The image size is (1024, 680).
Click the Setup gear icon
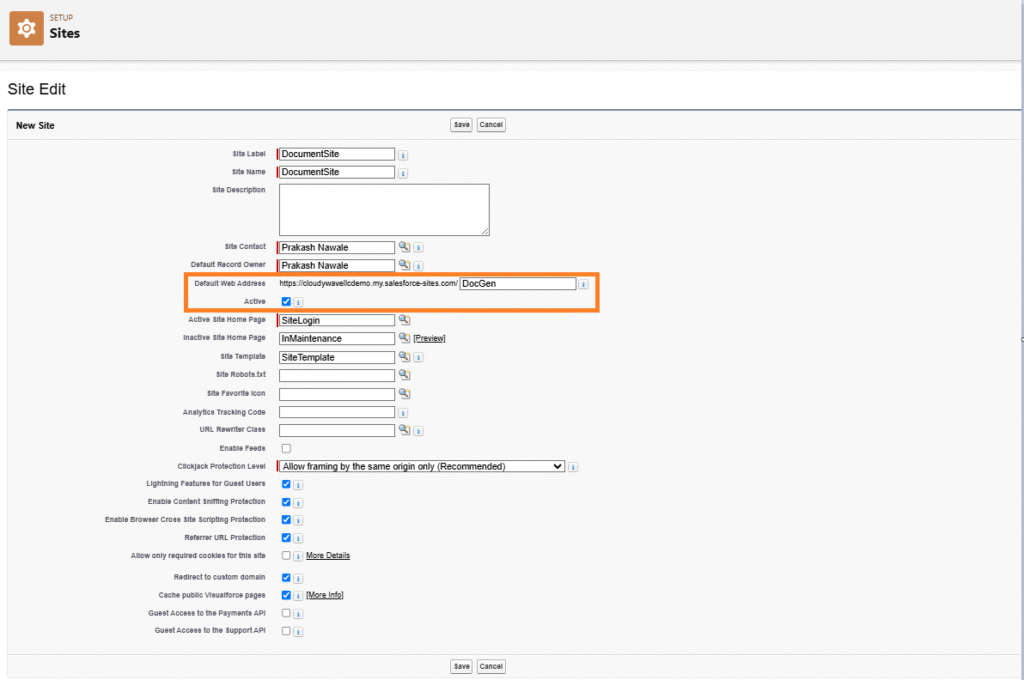point(26,28)
